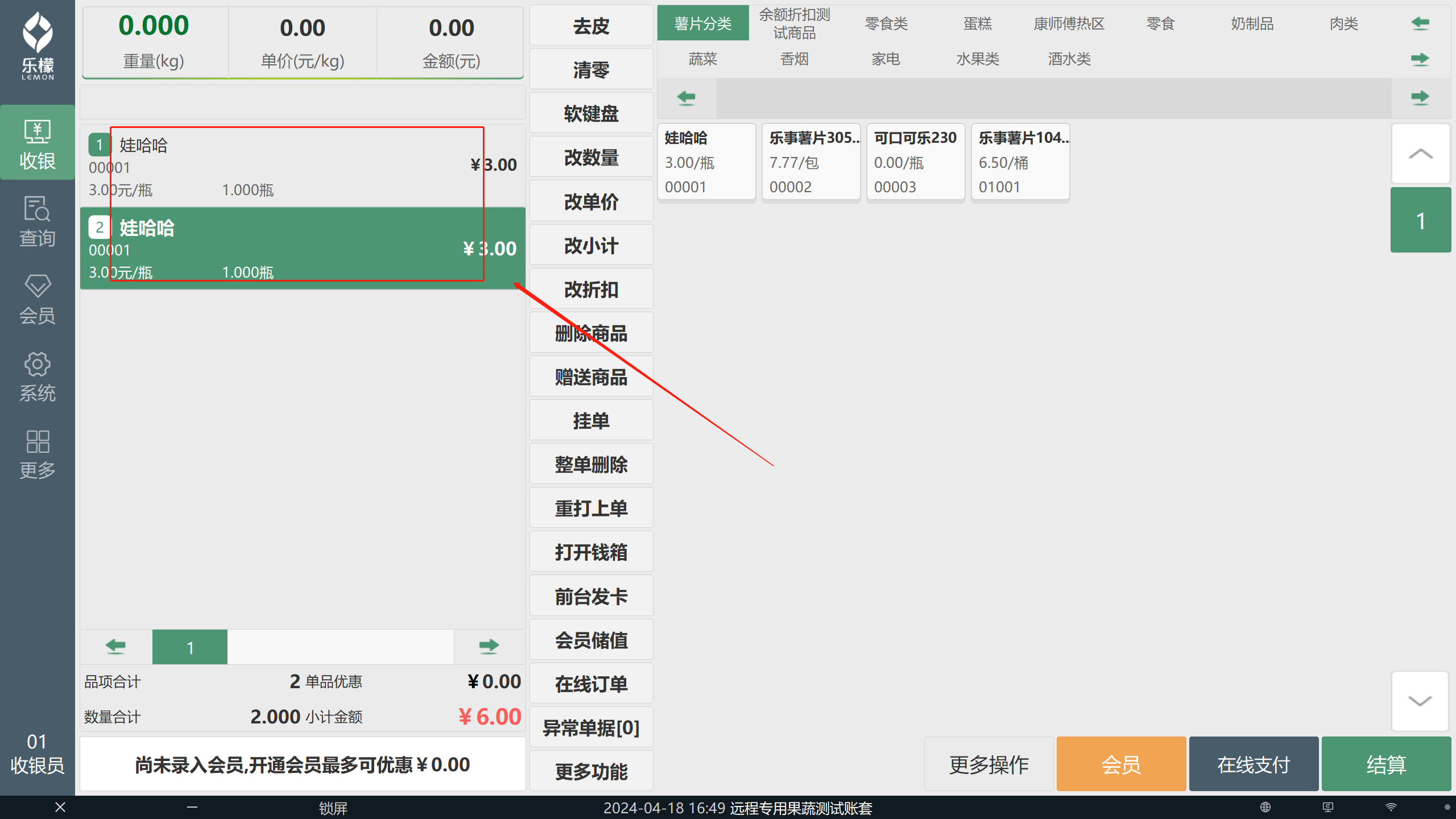The height and width of the screenshot is (819, 1456).
Task: Add product card 娃哈哈 00001
Action: [x=707, y=162]
